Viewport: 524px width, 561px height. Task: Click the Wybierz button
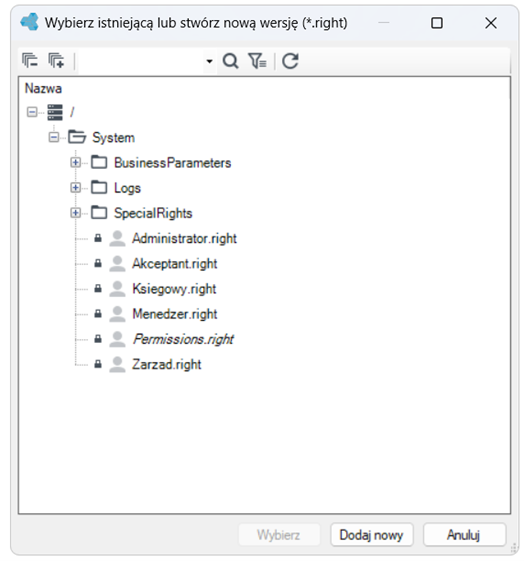pos(279,535)
